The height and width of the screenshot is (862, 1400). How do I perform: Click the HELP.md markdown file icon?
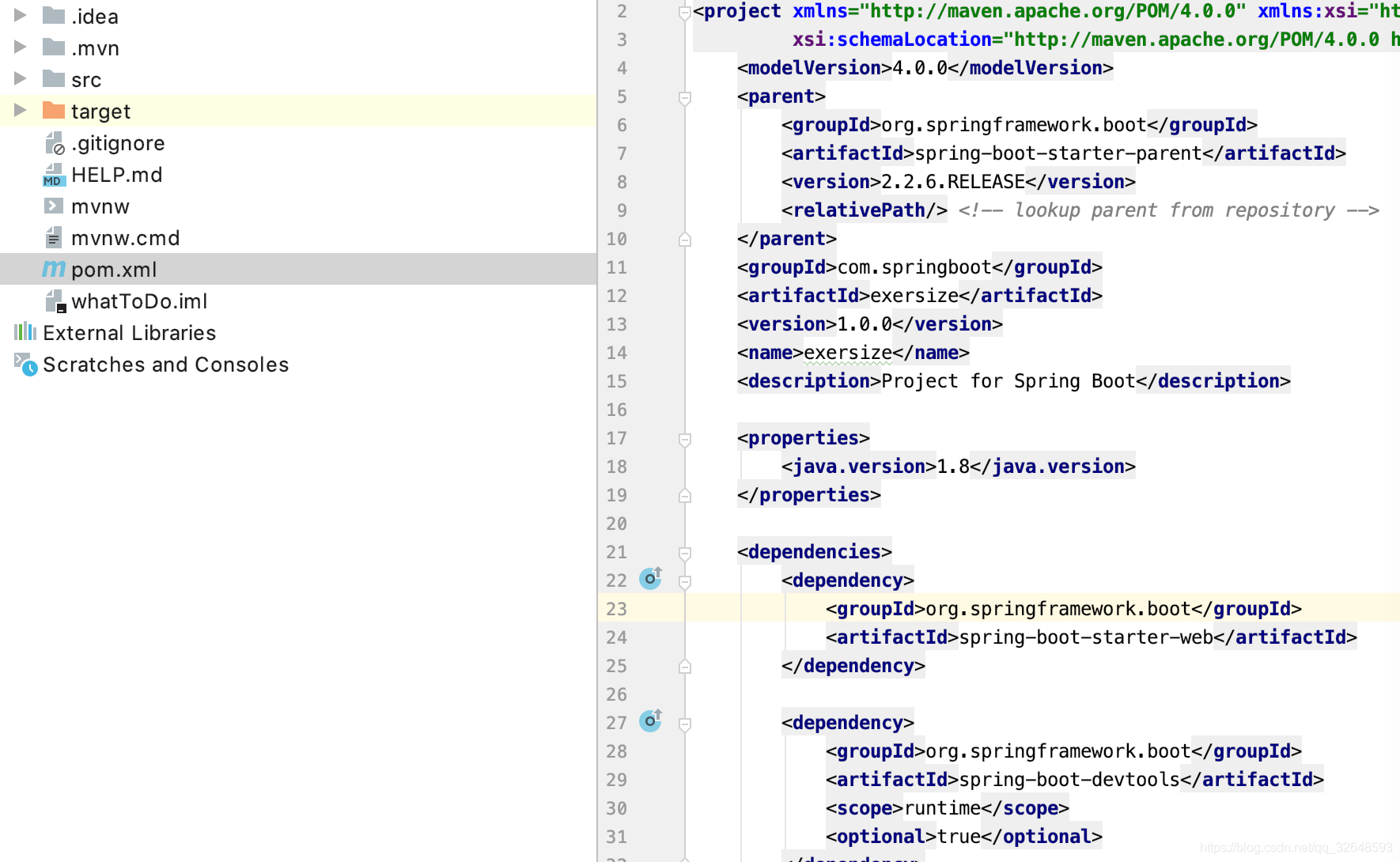54,175
